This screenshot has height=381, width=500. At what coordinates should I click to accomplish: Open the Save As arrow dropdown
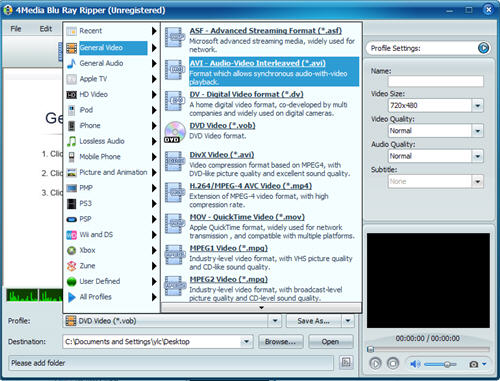click(x=348, y=321)
